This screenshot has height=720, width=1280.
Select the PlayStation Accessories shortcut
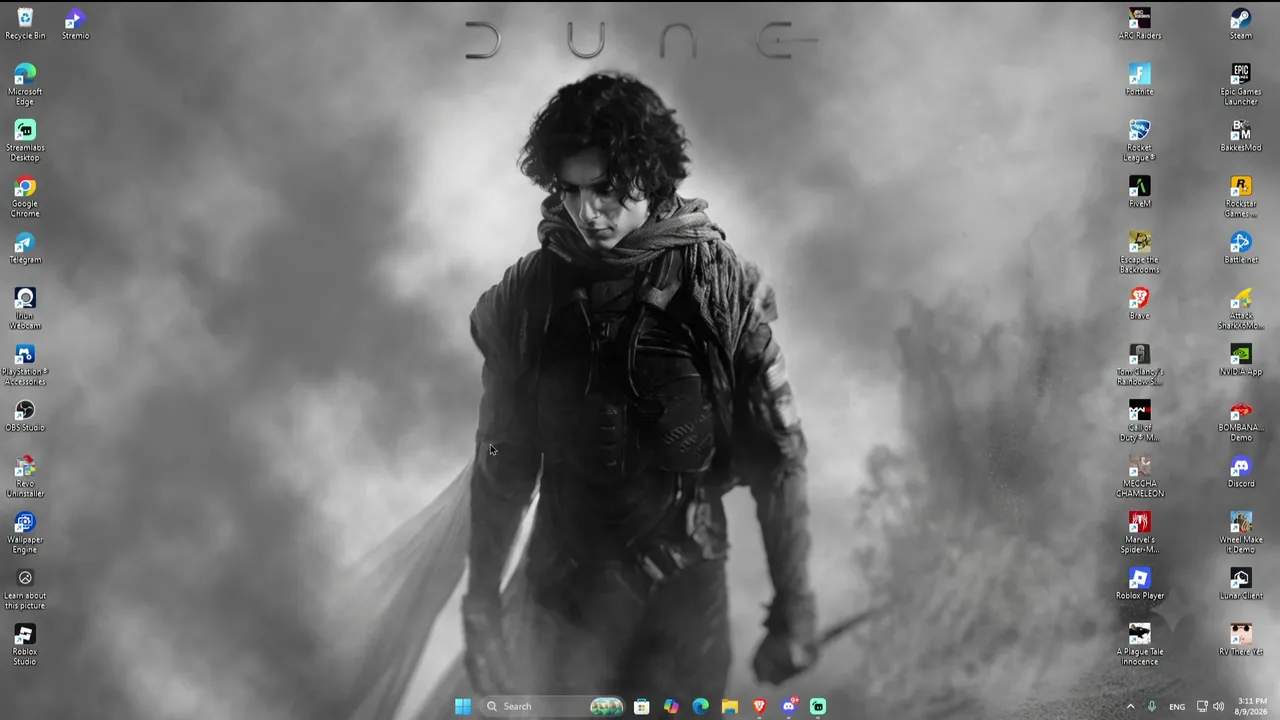[x=25, y=364]
